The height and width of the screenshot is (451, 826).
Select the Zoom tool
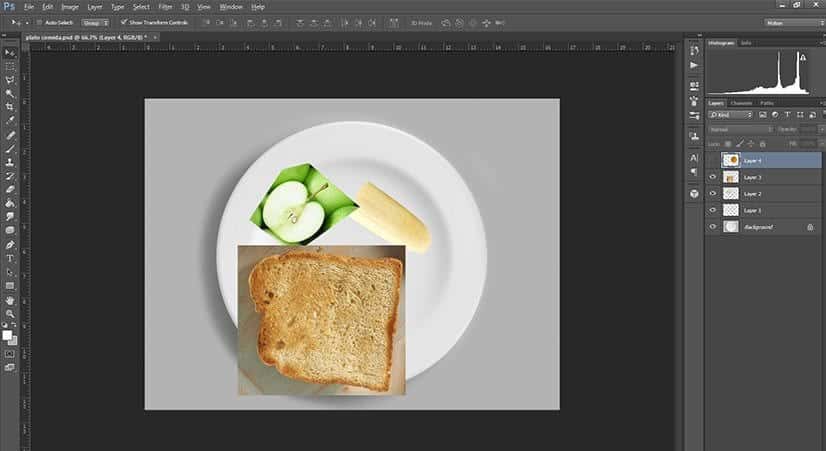[x=10, y=314]
